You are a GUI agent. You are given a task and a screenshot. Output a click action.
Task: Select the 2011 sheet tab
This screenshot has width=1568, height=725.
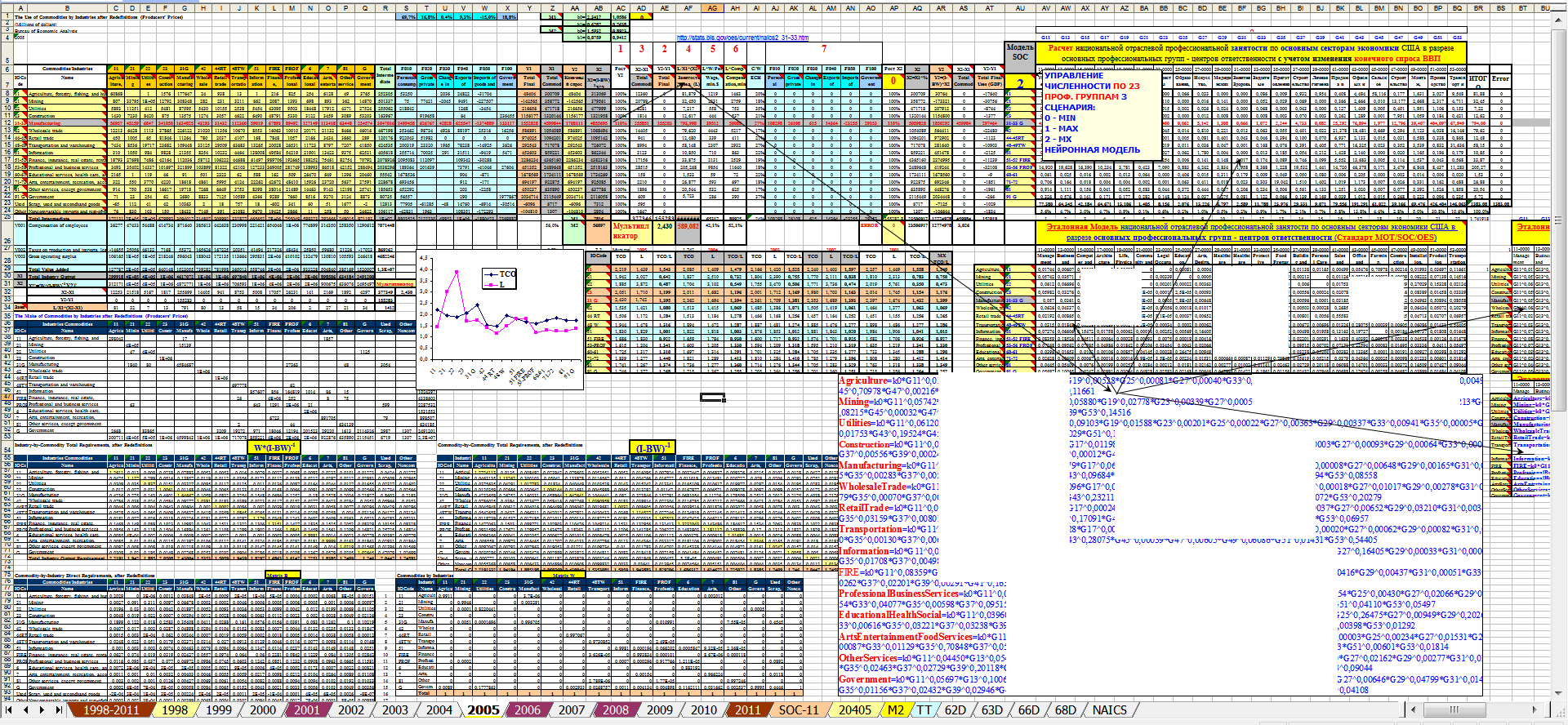pyautogui.click(x=747, y=710)
